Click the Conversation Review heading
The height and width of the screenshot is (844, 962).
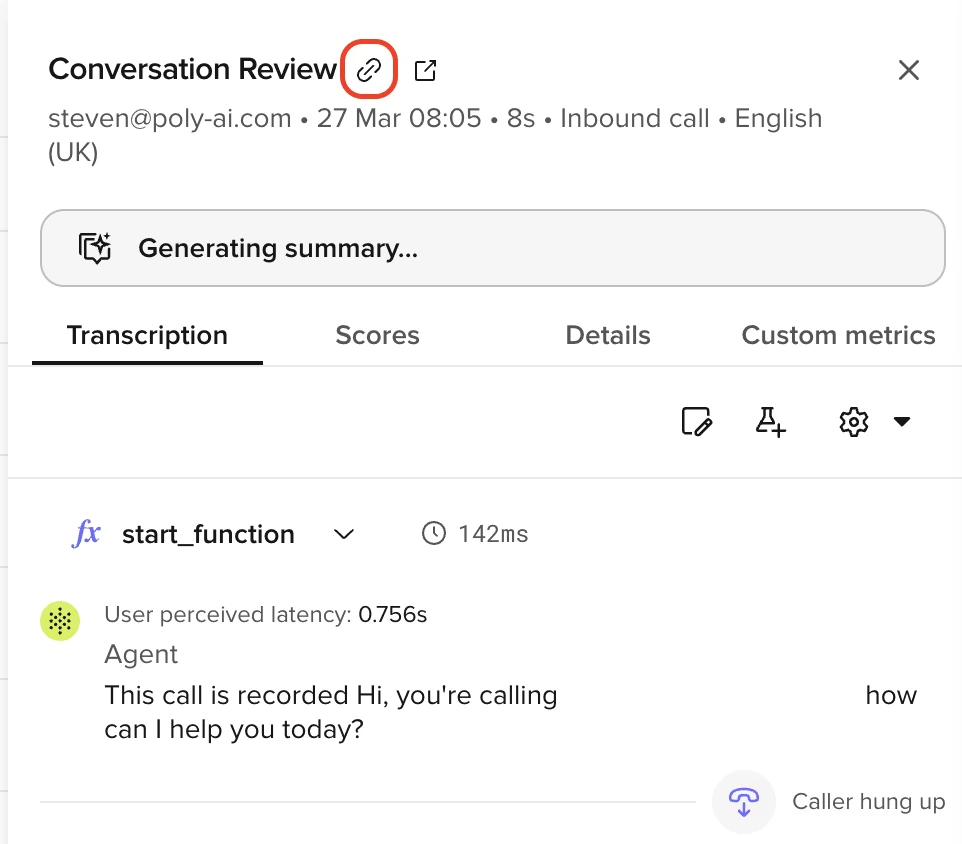[193, 69]
